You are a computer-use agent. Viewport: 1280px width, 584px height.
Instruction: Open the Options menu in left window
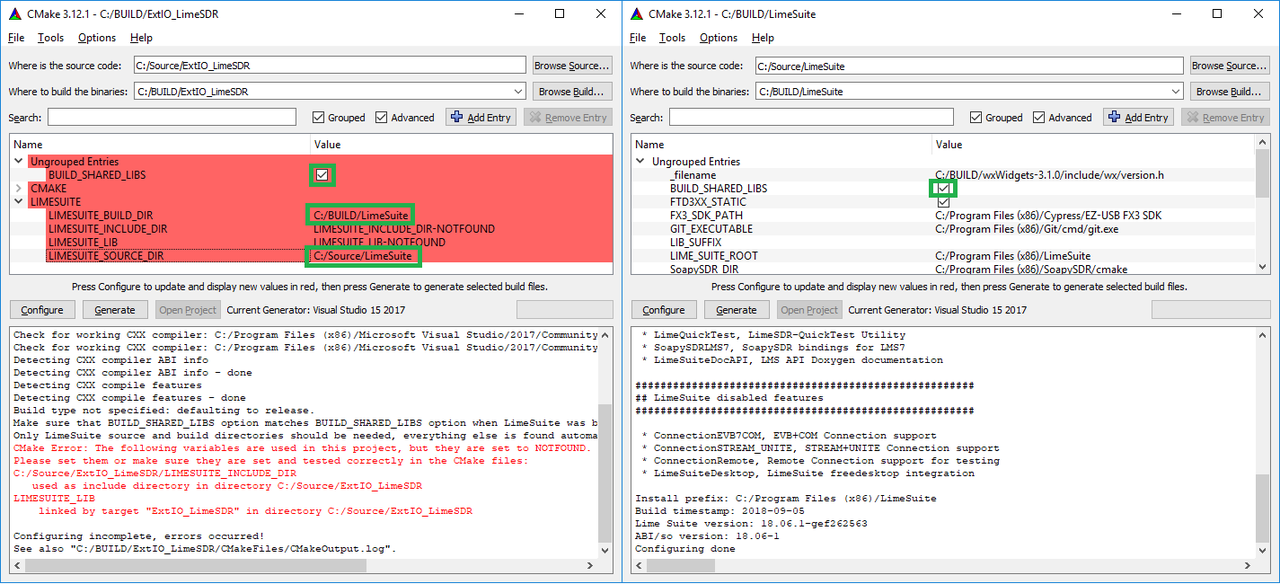point(96,37)
